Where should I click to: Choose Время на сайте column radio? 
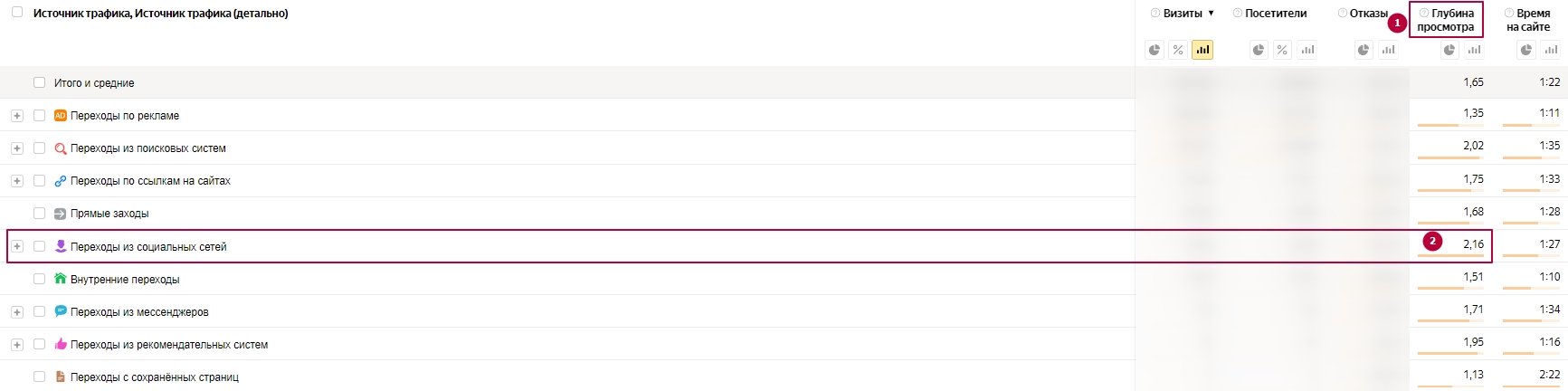pyautogui.click(x=1509, y=13)
